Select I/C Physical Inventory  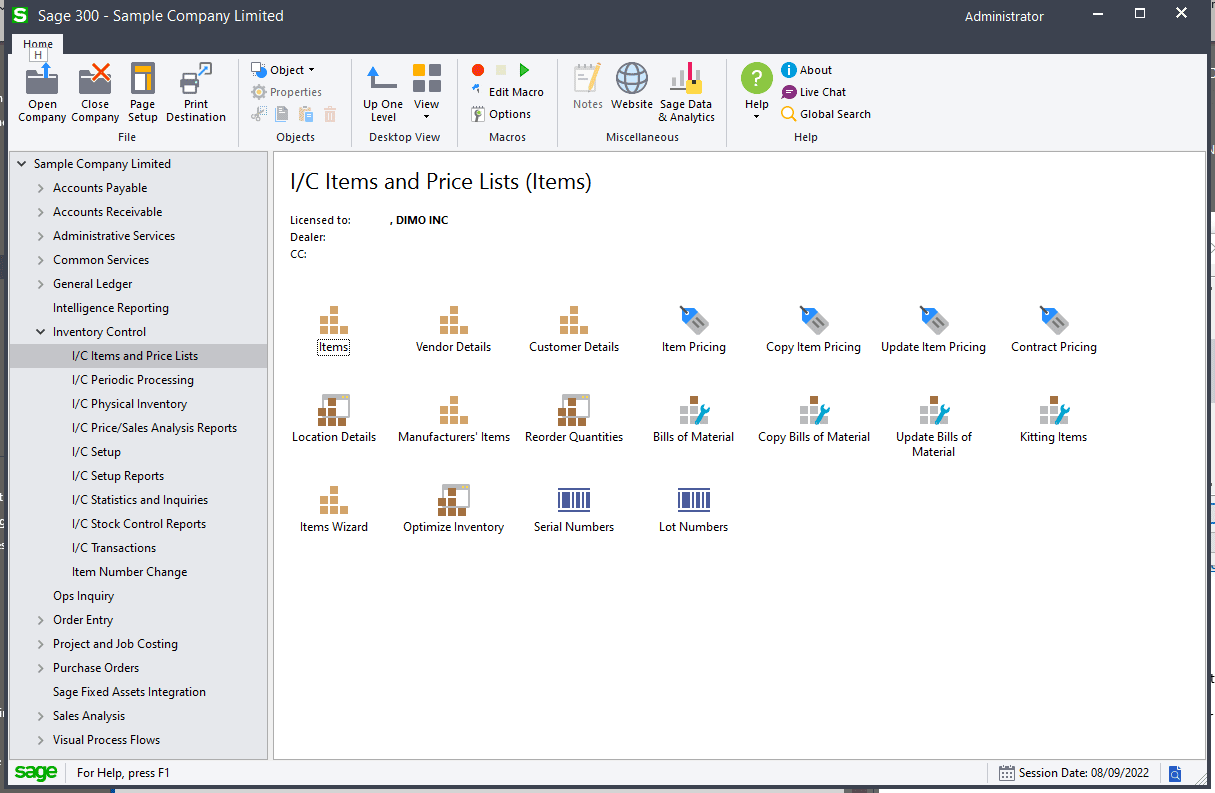tap(129, 404)
